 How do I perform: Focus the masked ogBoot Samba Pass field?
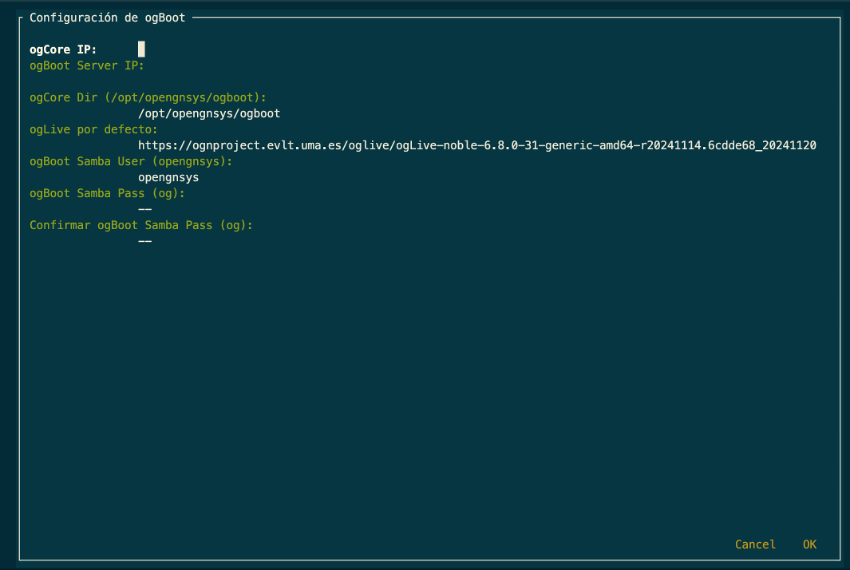tap(145, 209)
